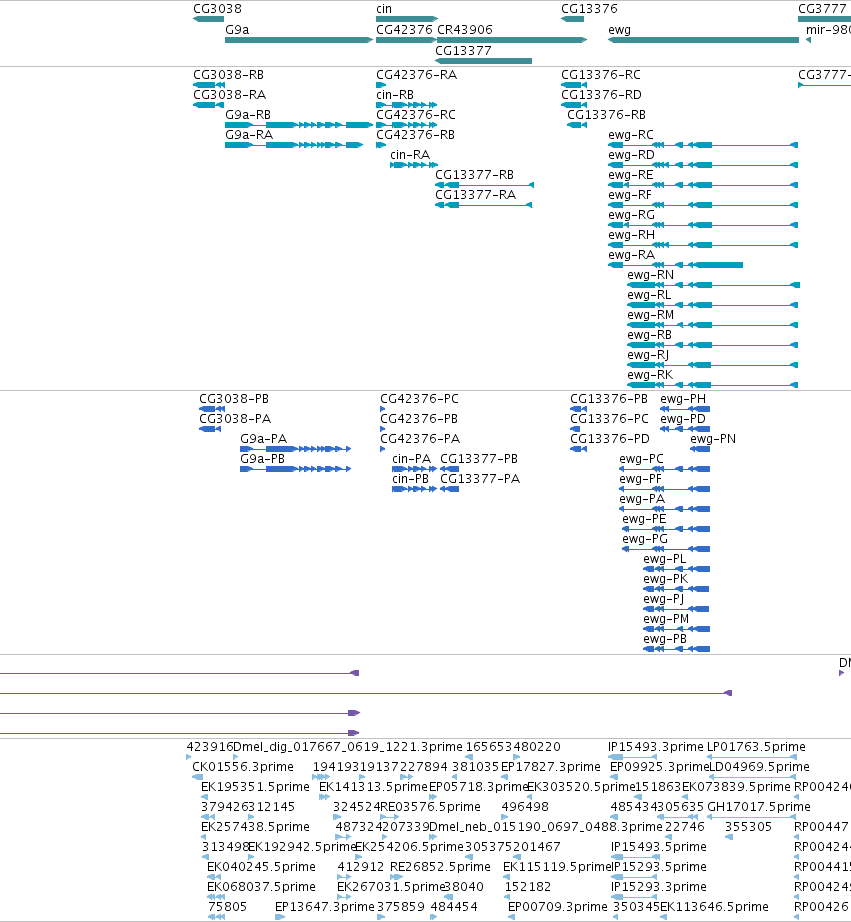Click EST EK257438.5prime
851x922 pixels.
click(204, 837)
